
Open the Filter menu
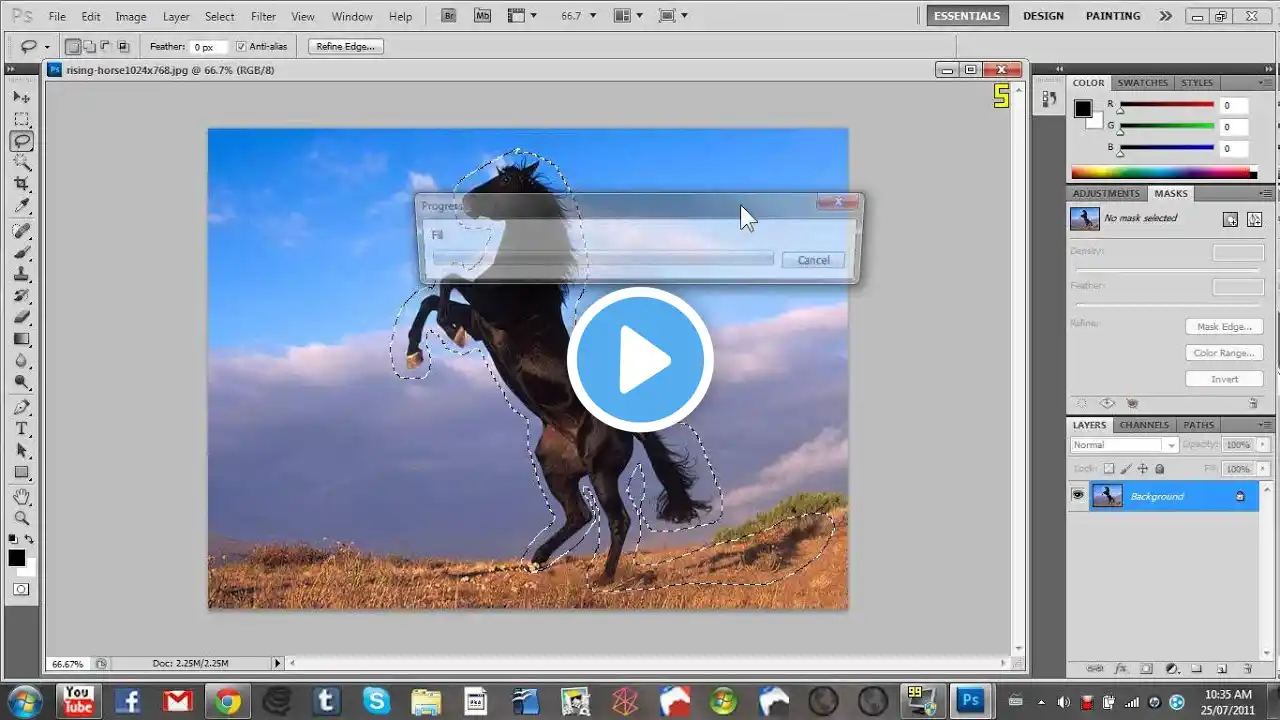click(x=263, y=17)
